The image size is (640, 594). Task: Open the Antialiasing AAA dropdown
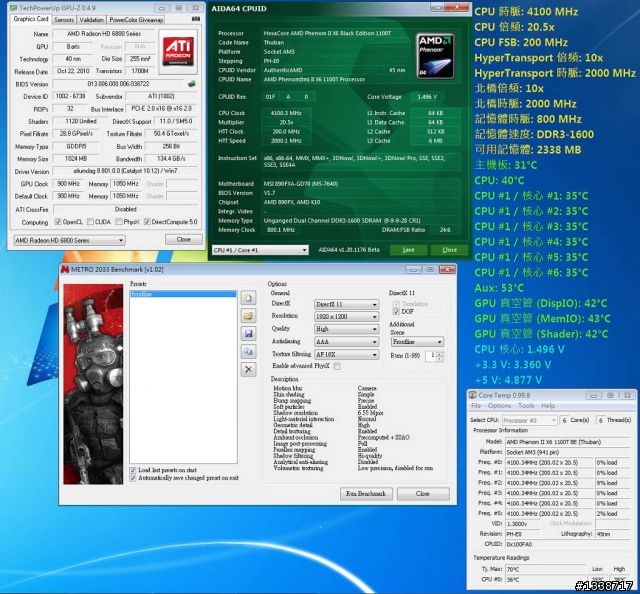pyautogui.click(x=347, y=342)
